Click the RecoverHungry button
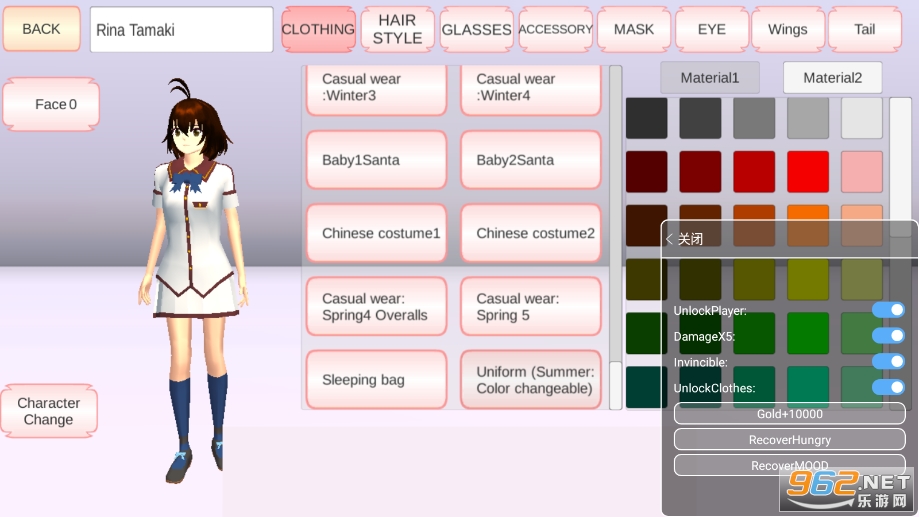The height and width of the screenshot is (517, 919). [789, 439]
